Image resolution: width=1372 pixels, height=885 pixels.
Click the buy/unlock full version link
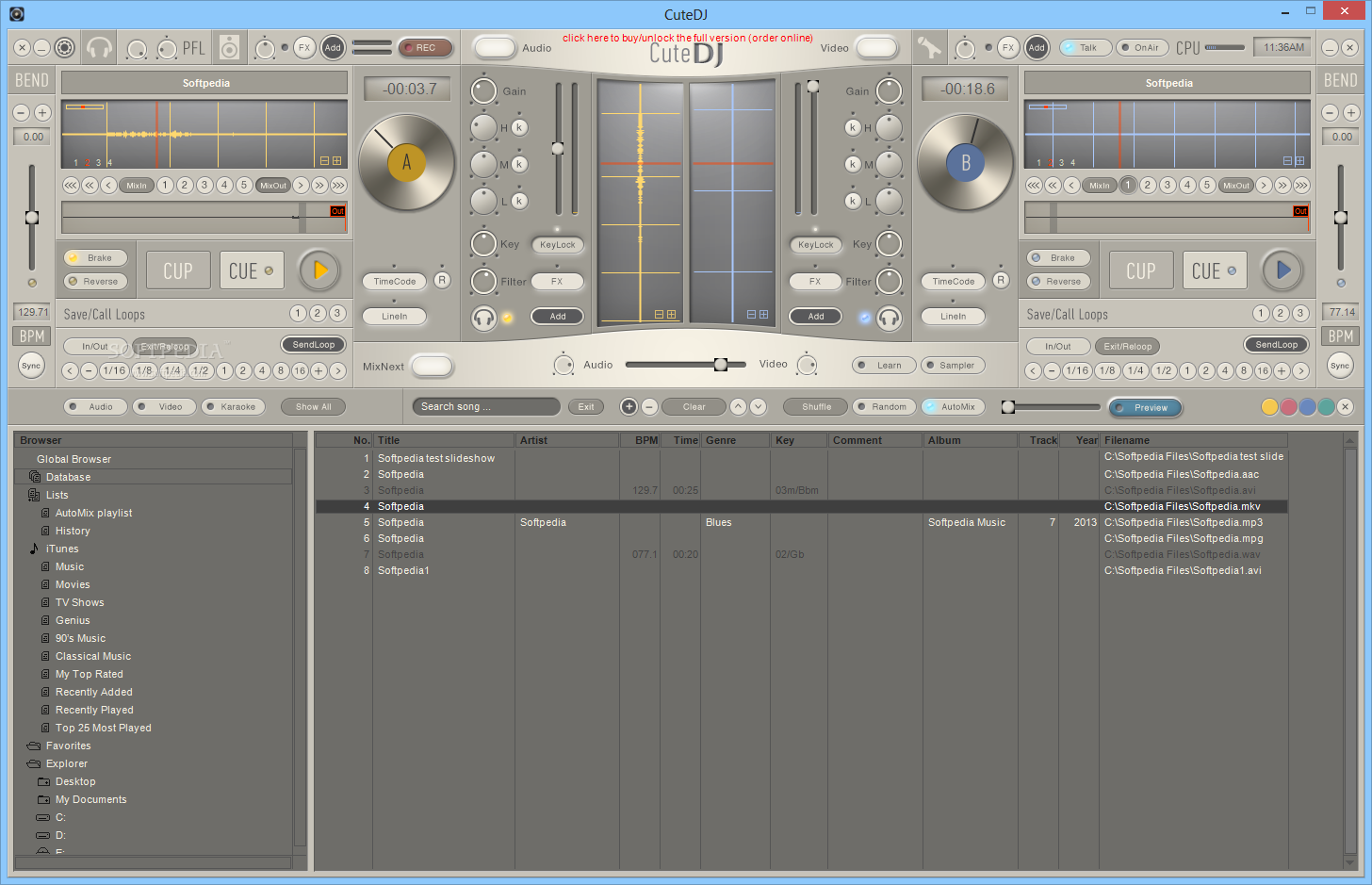pos(687,38)
